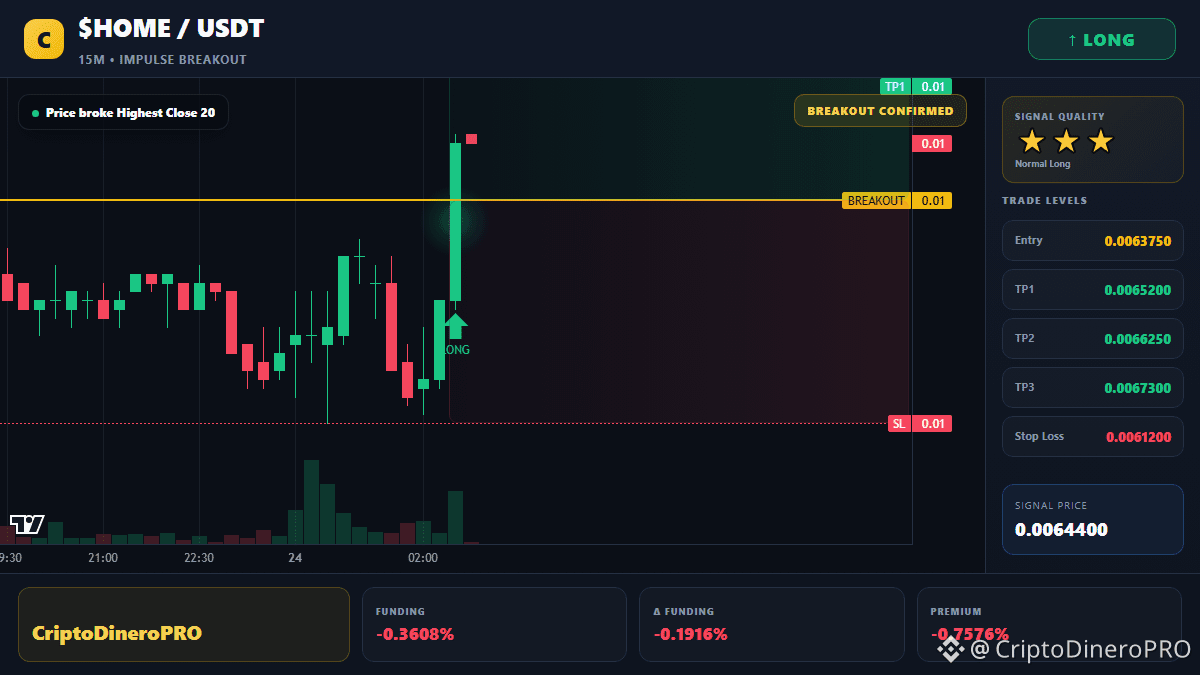Click the TP2 0.0066250 row
This screenshot has height=675, width=1200.
pyautogui.click(x=1092, y=339)
